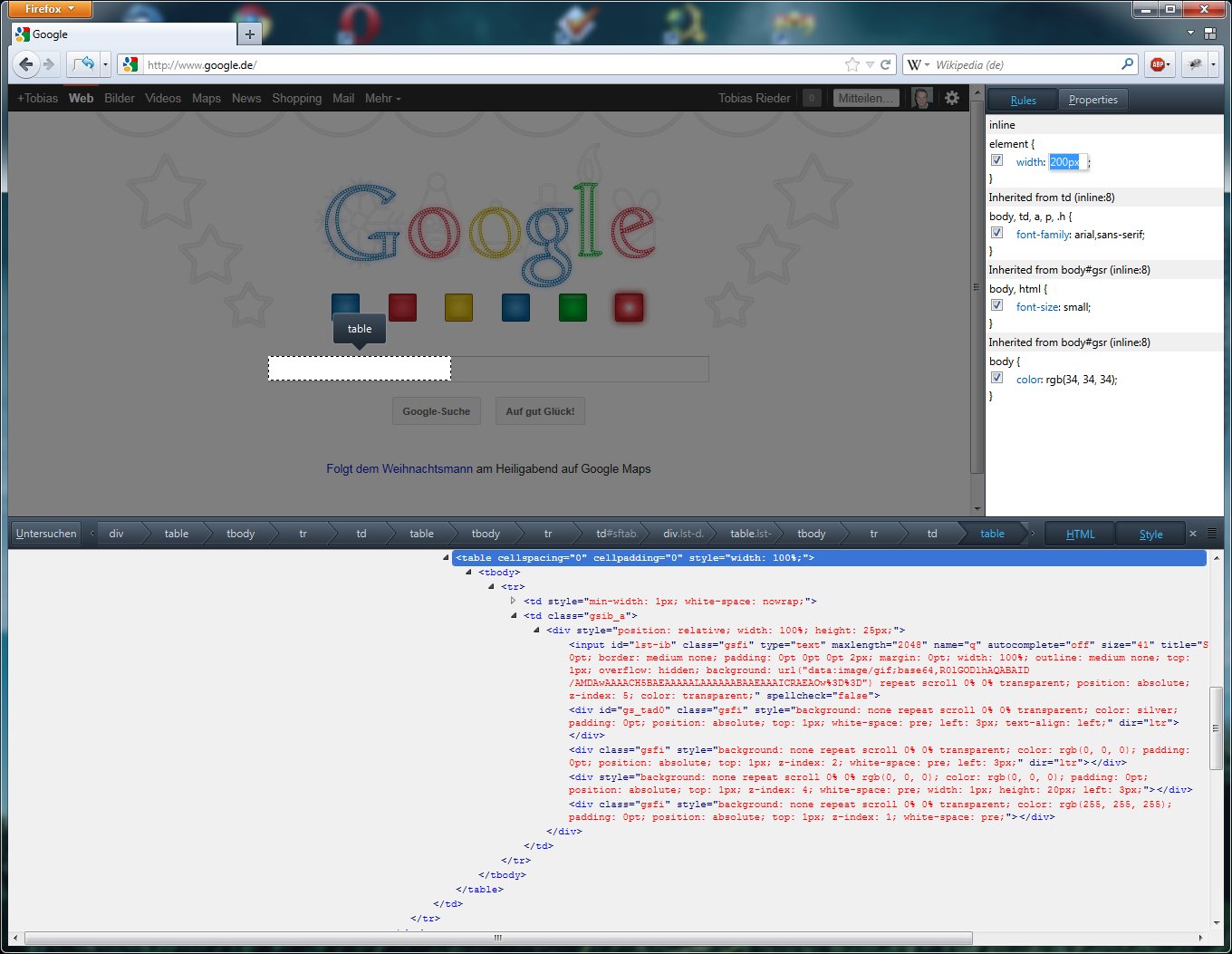This screenshot has width=1232, height=954.
Task: Click the Mitteilen... share button
Action: (x=866, y=98)
